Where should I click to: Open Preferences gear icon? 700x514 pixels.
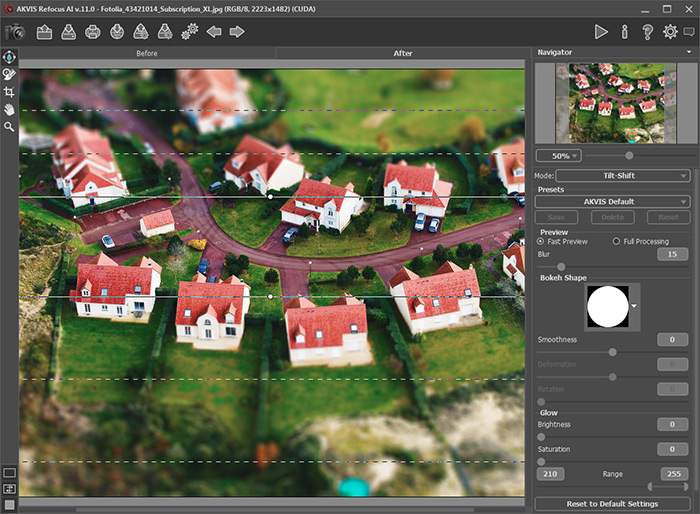pos(670,32)
